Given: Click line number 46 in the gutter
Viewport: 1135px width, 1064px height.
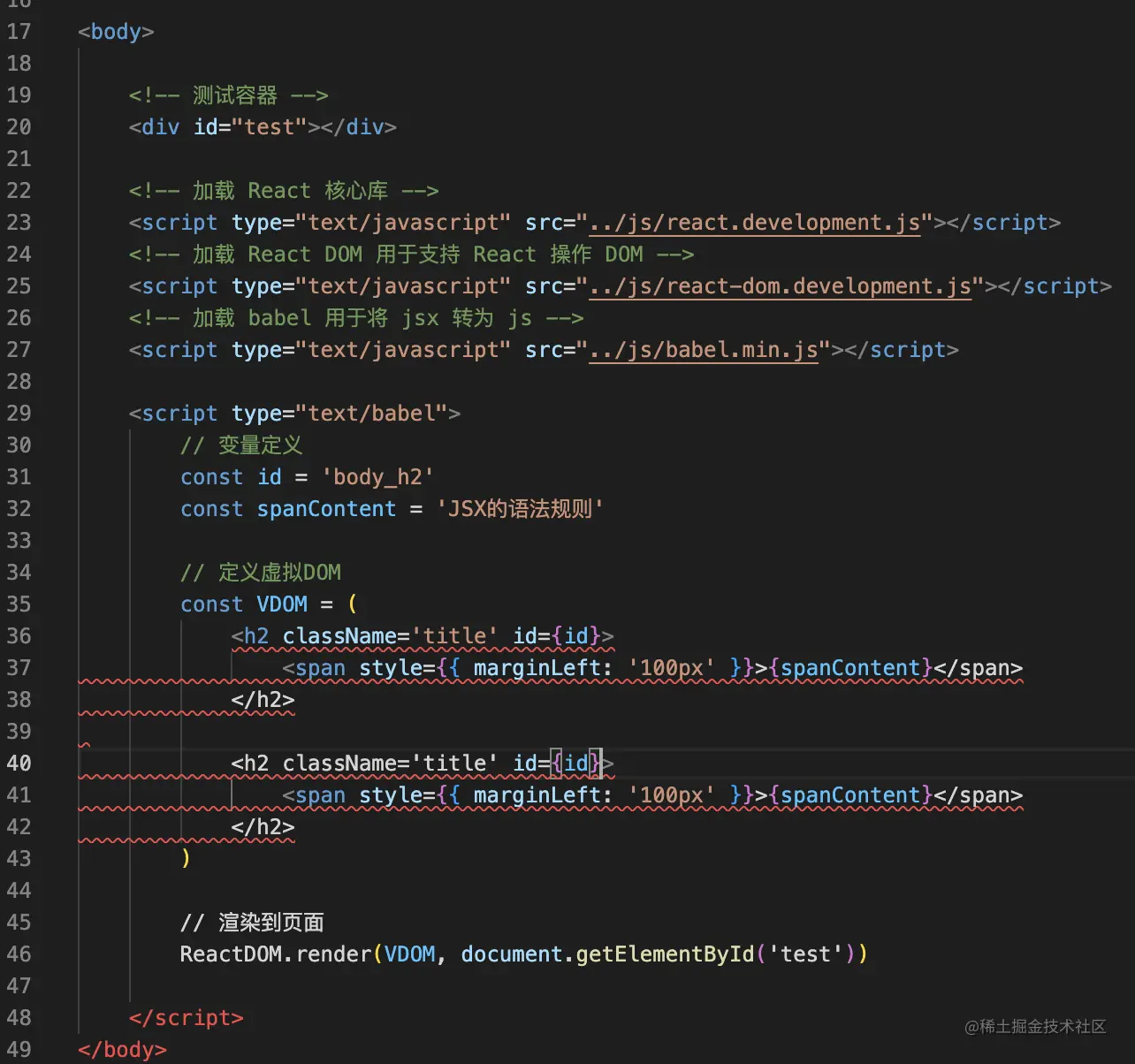Looking at the screenshot, I should (19, 954).
